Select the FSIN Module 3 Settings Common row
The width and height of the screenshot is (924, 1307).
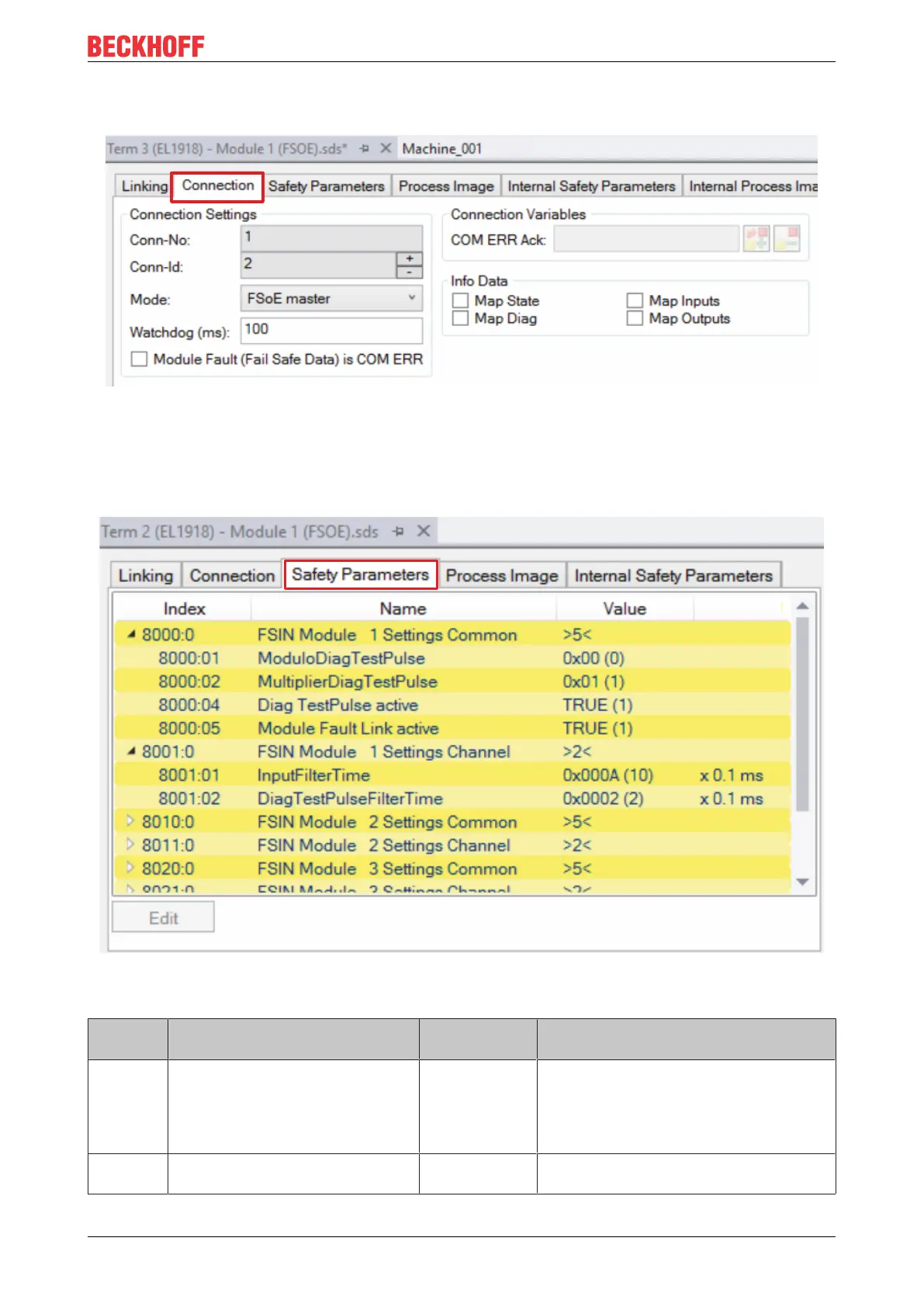click(x=453, y=868)
